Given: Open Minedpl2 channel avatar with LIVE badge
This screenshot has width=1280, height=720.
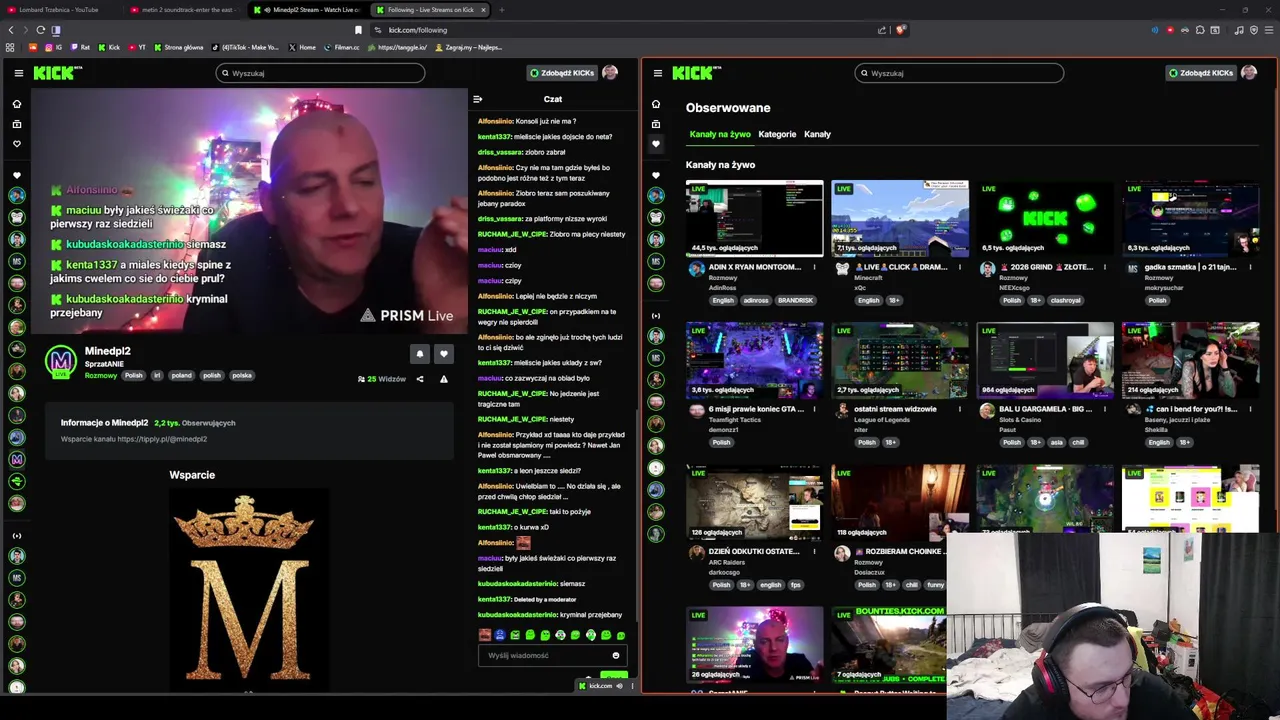Looking at the screenshot, I should (x=61, y=362).
